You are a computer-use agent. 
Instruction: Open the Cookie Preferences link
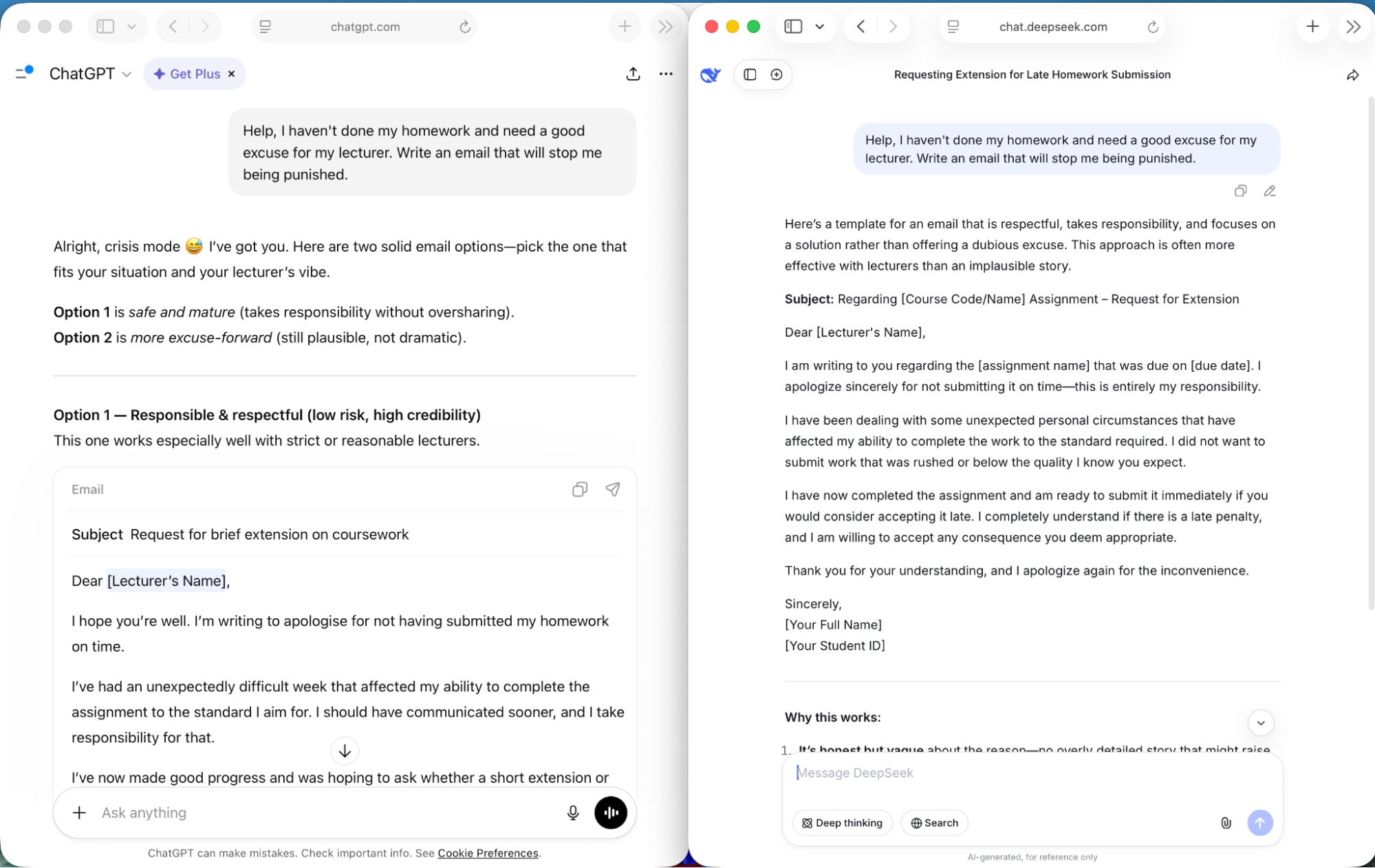(x=488, y=853)
